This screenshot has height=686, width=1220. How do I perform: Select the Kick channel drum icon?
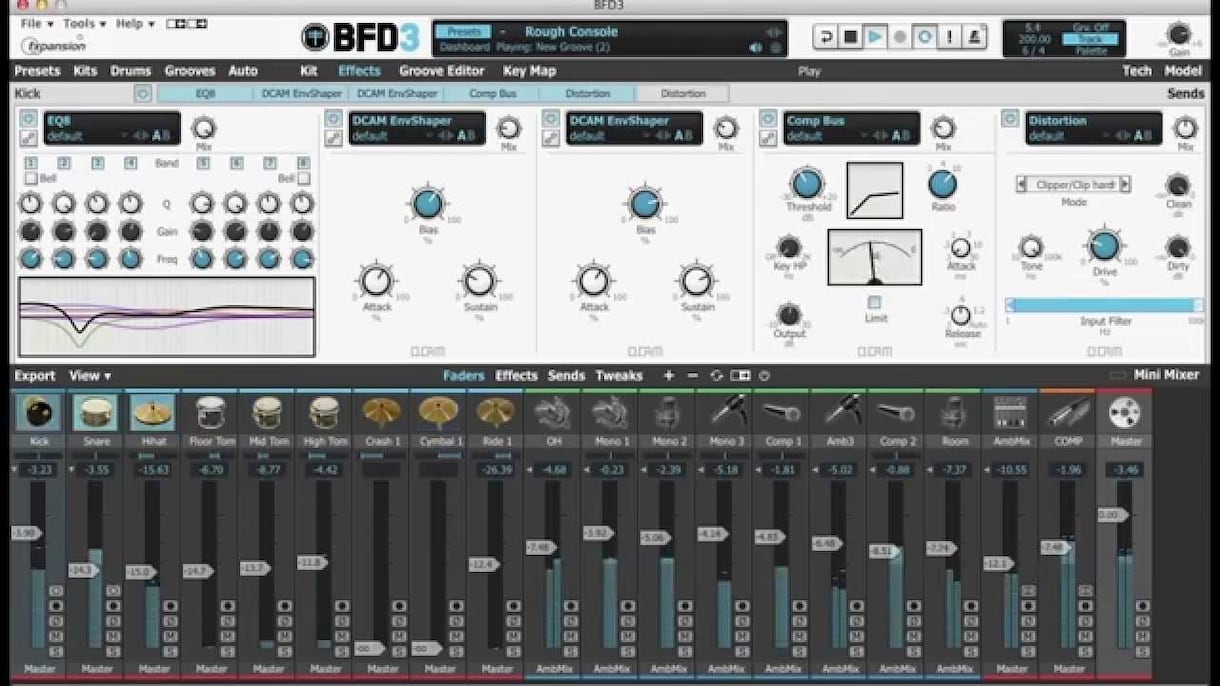click(38, 412)
